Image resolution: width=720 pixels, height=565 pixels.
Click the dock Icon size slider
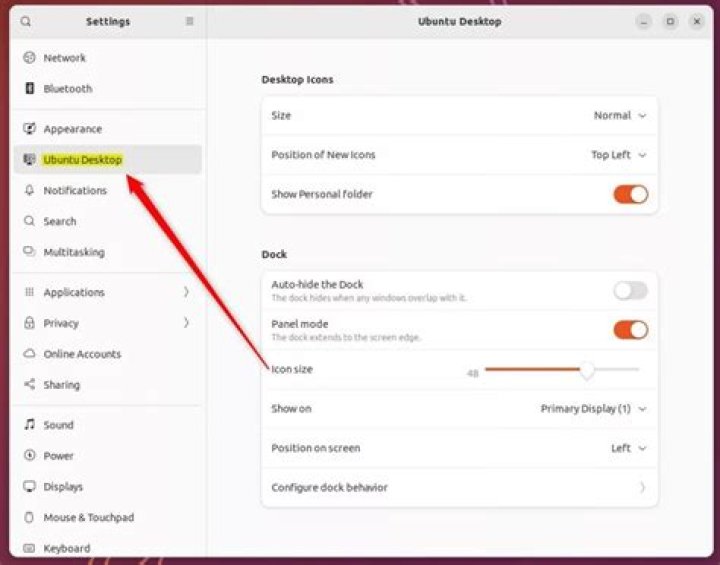(x=562, y=369)
